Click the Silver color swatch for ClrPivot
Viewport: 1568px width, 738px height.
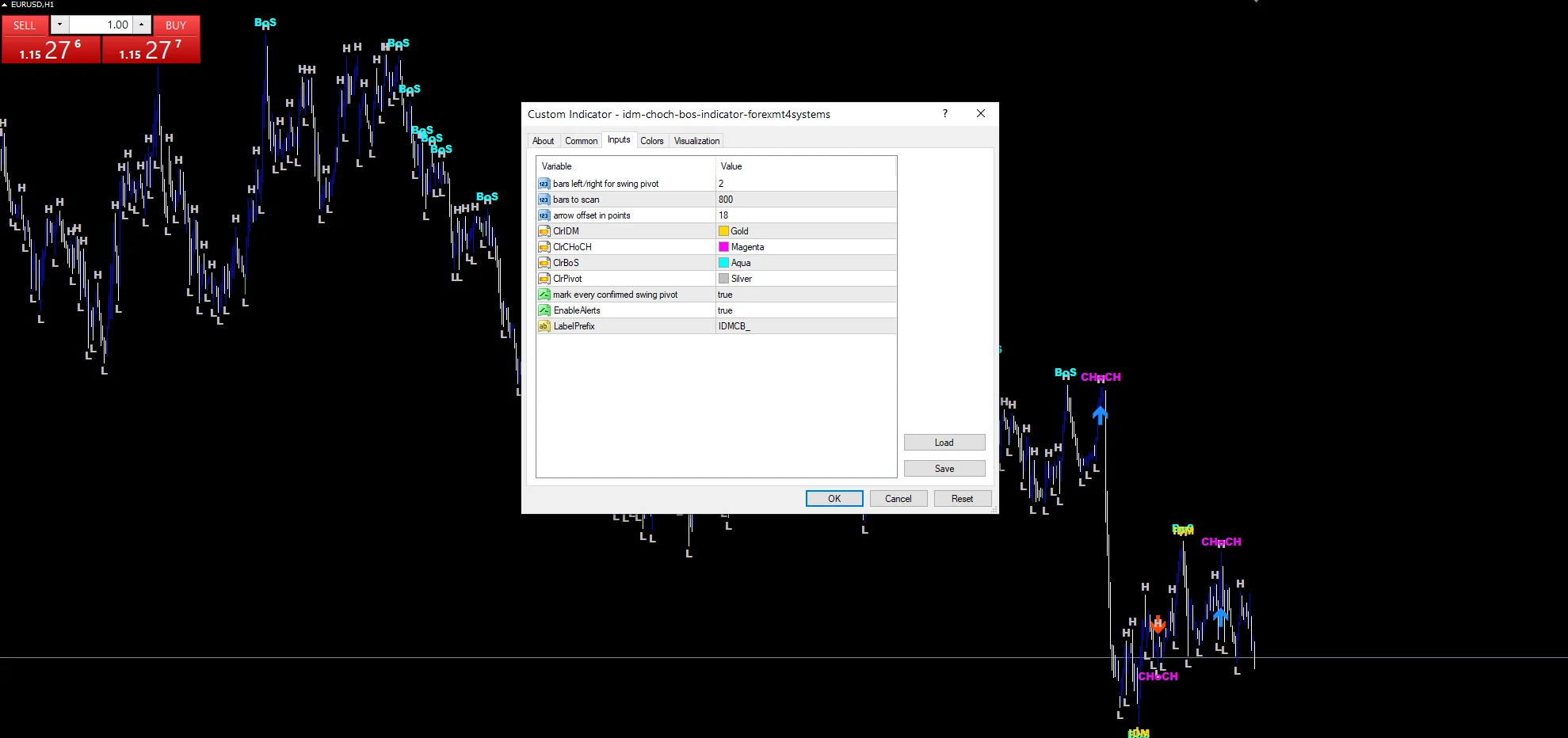coord(723,279)
